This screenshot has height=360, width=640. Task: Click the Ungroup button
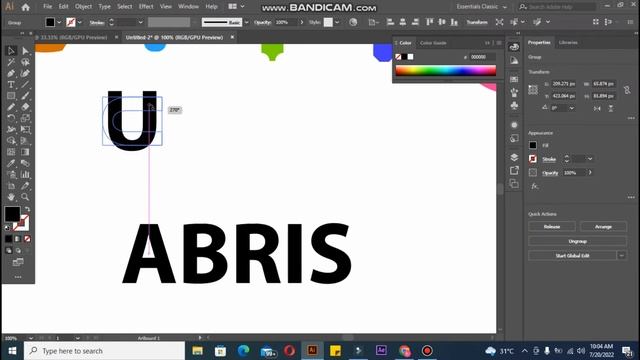pyautogui.click(x=578, y=241)
